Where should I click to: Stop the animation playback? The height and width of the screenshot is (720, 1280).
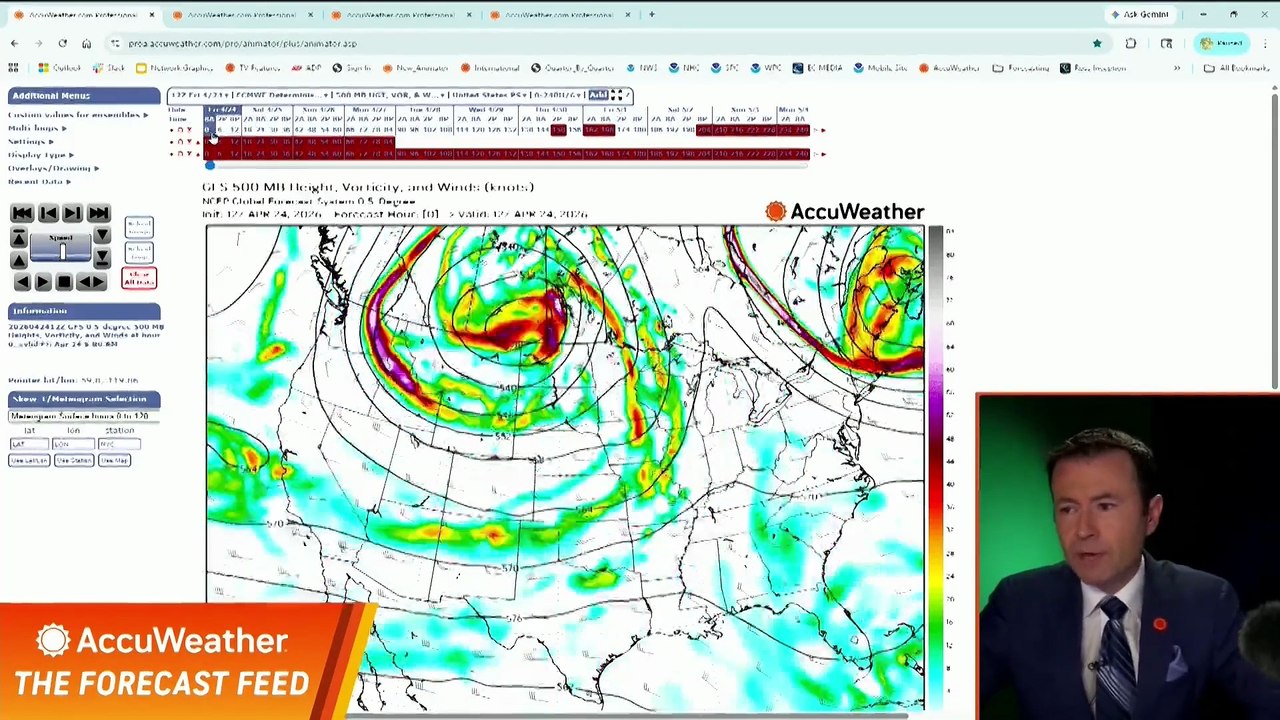pos(64,282)
